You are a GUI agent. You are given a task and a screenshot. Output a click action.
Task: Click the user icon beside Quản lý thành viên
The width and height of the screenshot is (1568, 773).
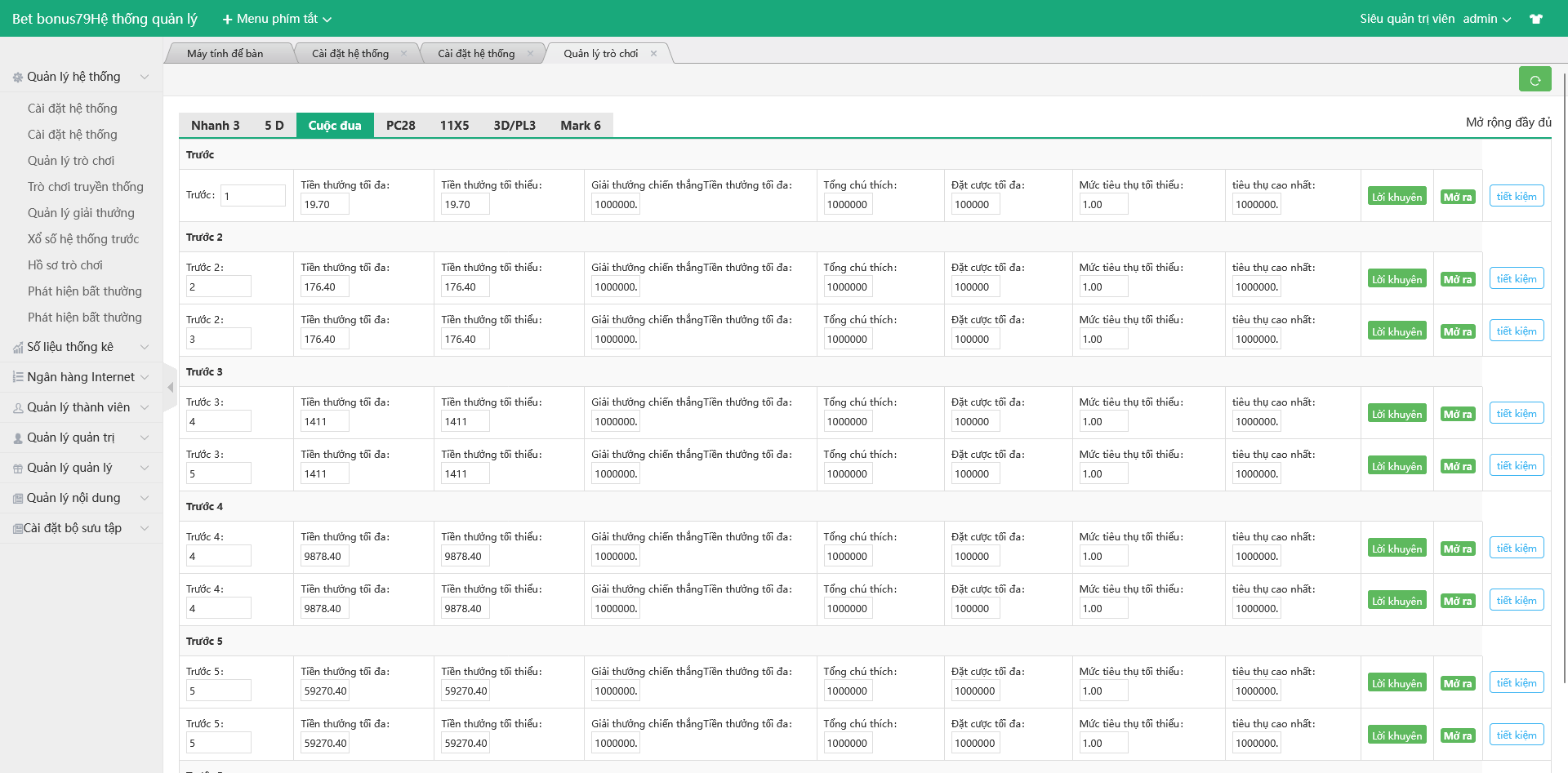pyautogui.click(x=18, y=408)
